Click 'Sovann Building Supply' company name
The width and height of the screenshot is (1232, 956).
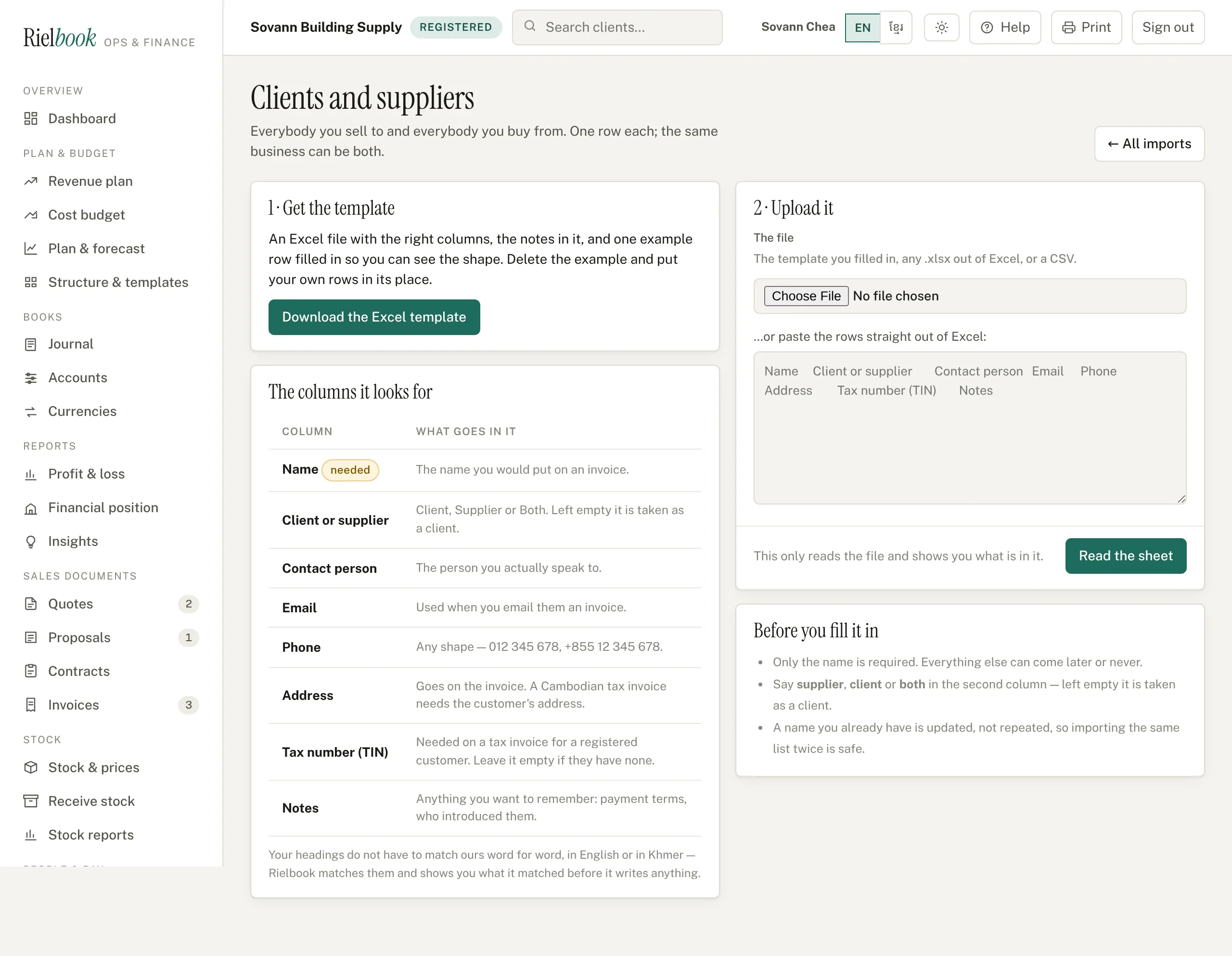coord(326,27)
